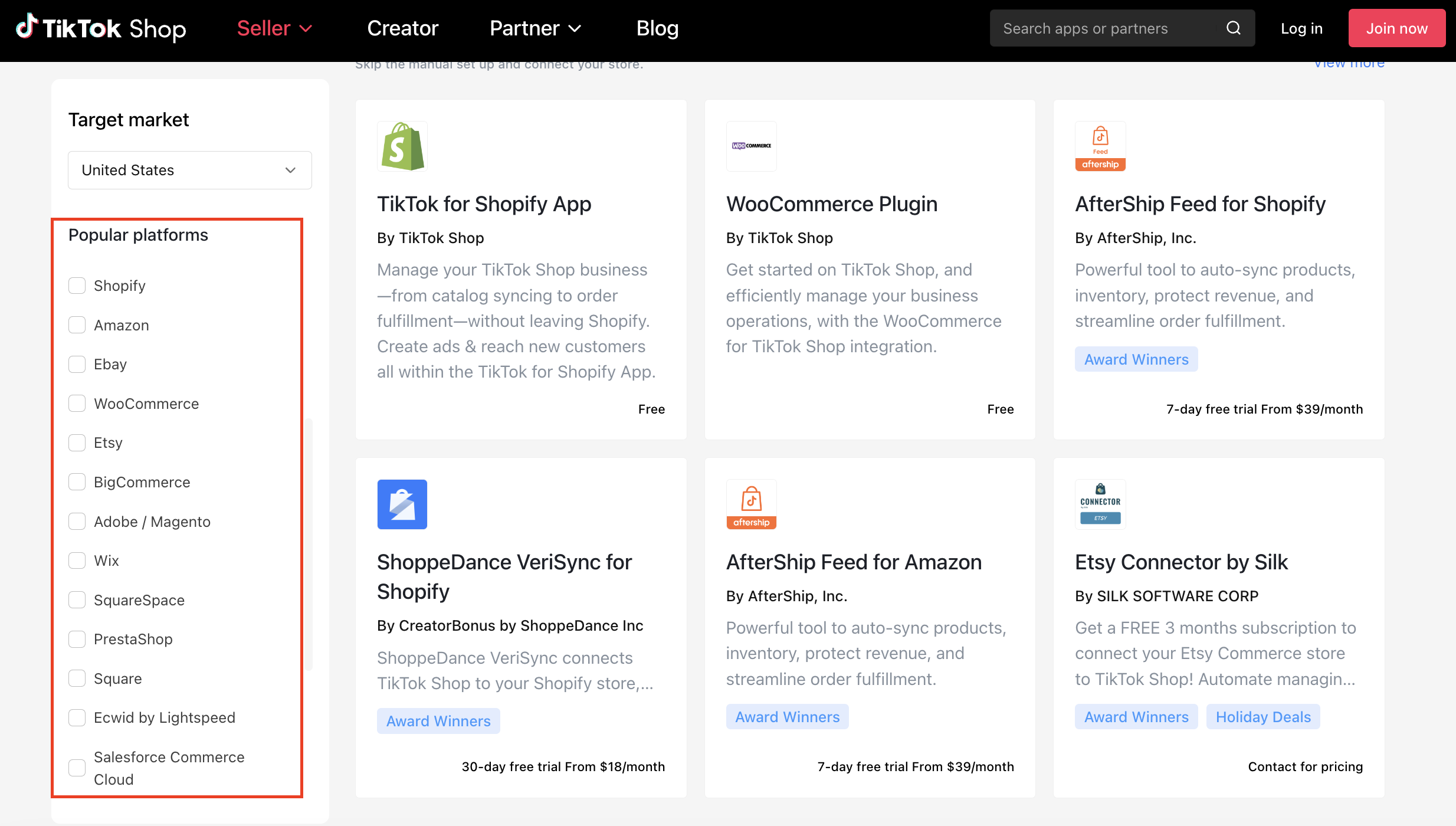The height and width of the screenshot is (826, 1456).
Task: Check the SquareSpace platform checkbox
Action: point(77,600)
